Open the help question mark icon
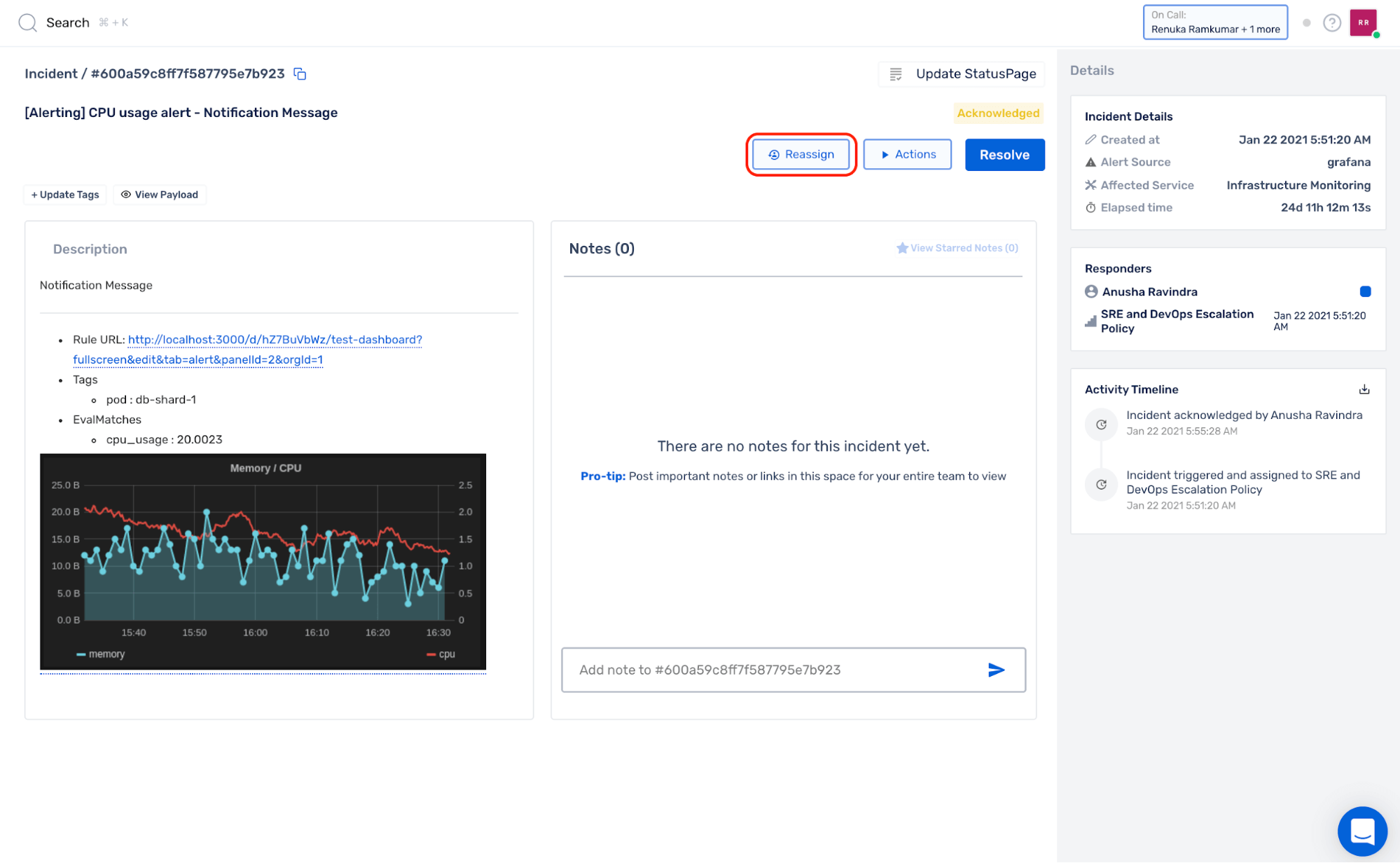 (1331, 23)
